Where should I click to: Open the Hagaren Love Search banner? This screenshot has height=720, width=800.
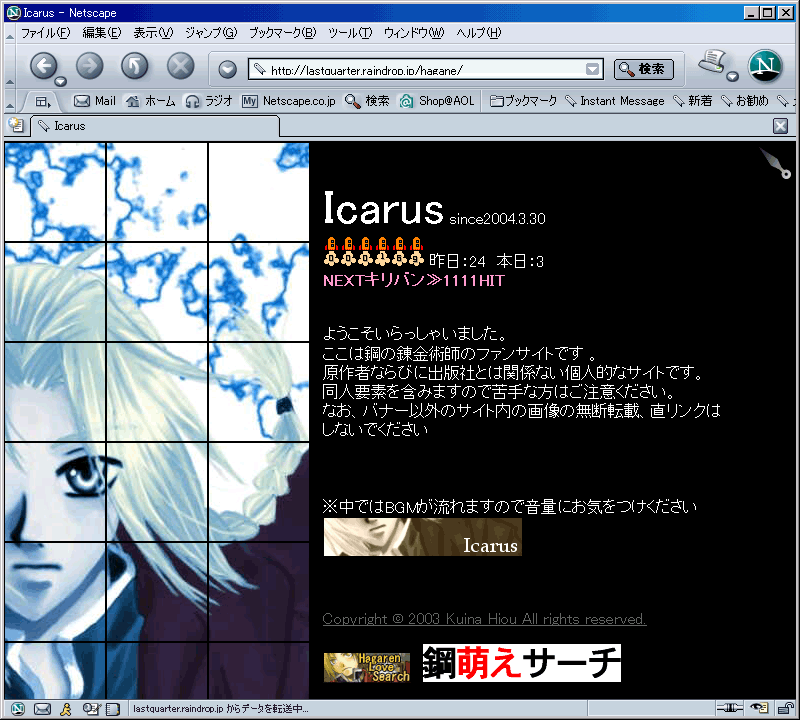367,667
